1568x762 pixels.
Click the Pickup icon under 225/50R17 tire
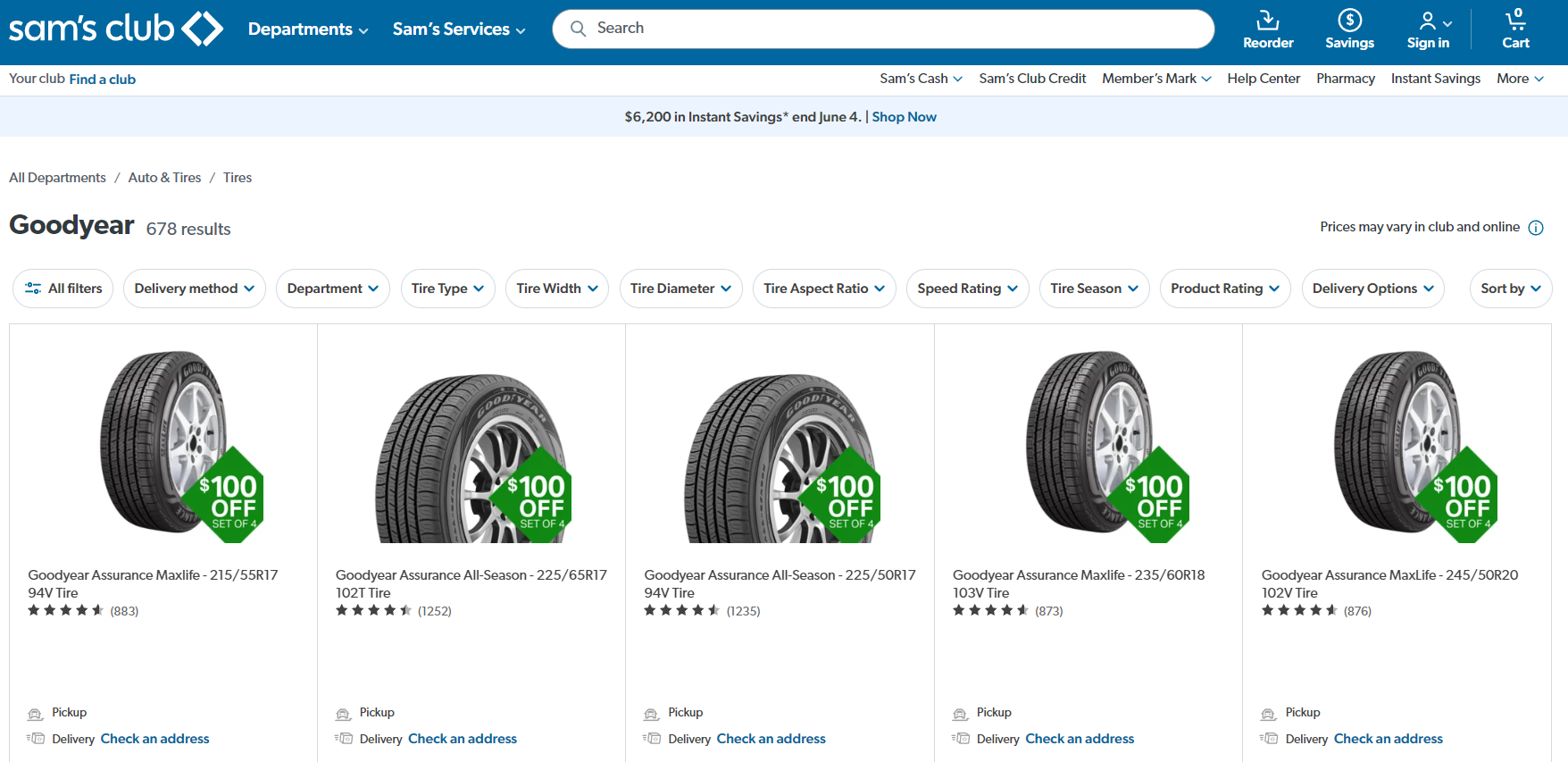(652, 714)
